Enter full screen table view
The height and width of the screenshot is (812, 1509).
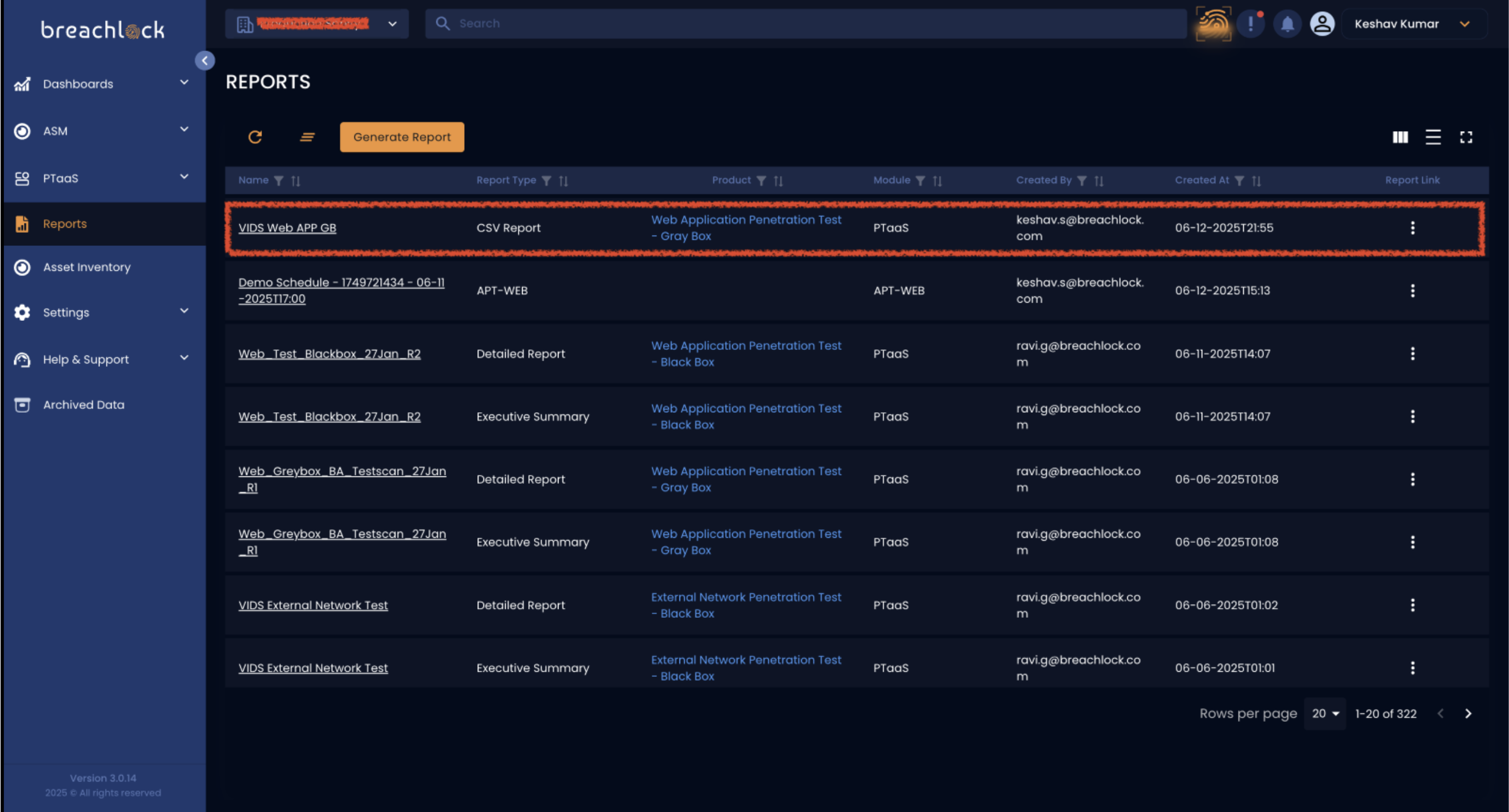1466,137
